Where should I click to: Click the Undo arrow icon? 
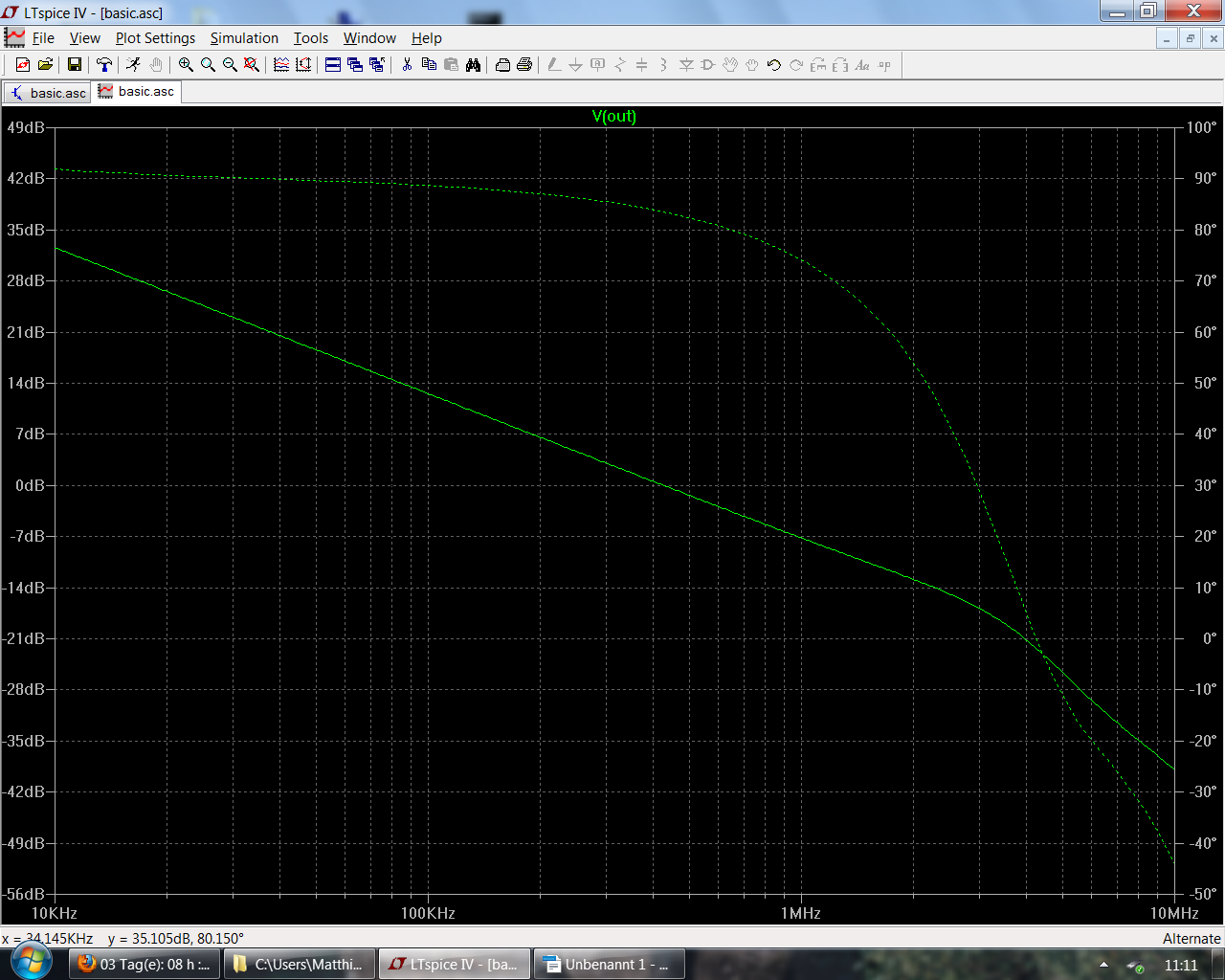774,65
